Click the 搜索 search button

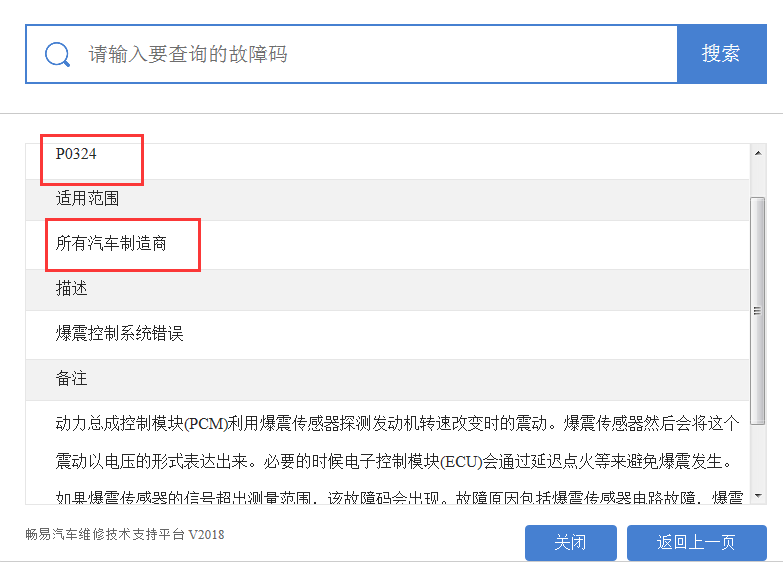coord(722,54)
